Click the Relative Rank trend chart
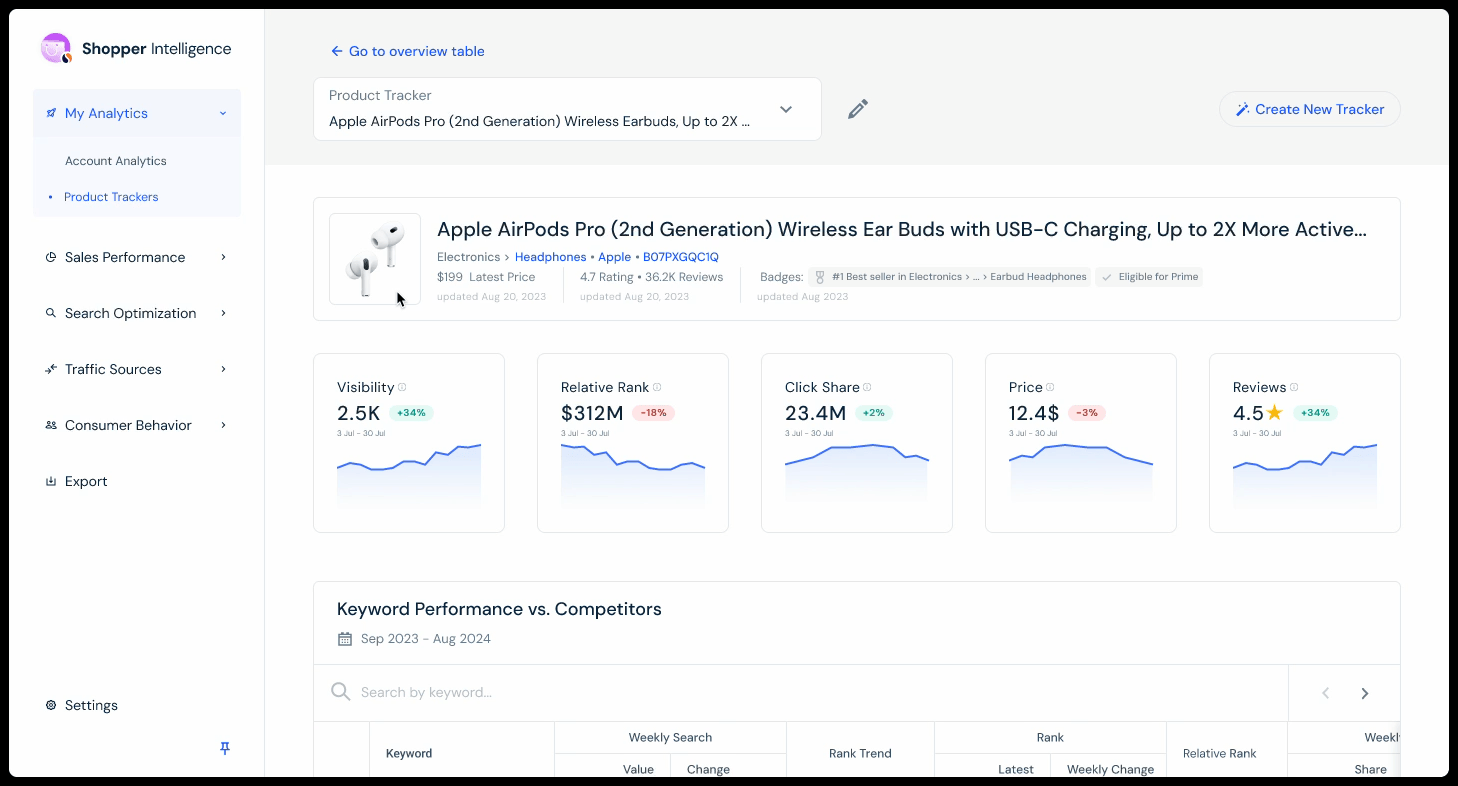 coord(633,474)
